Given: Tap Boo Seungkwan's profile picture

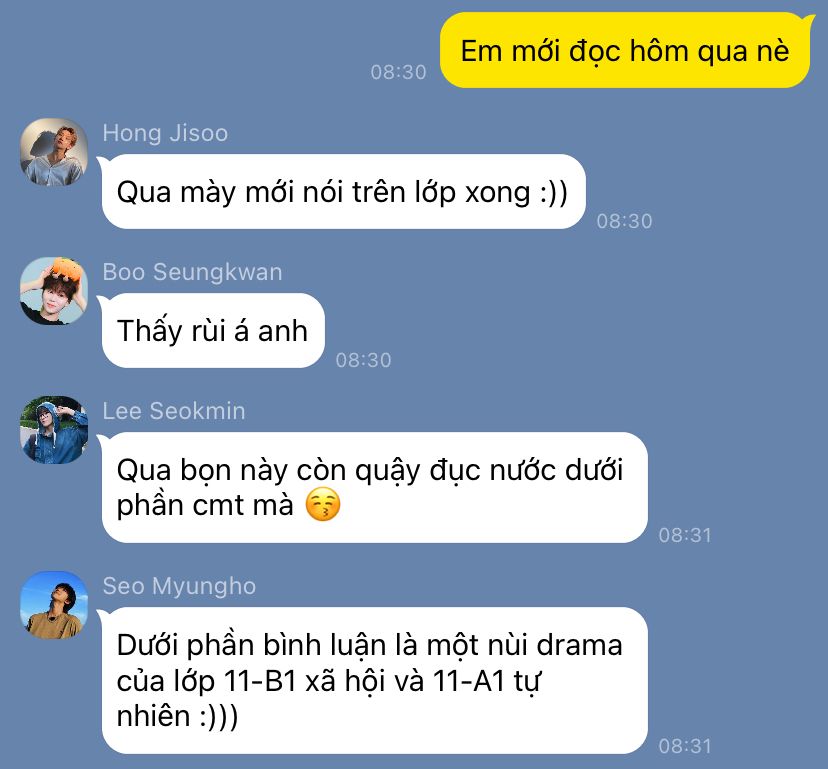Looking at the screenshot, I should click(x=54, y=291).
